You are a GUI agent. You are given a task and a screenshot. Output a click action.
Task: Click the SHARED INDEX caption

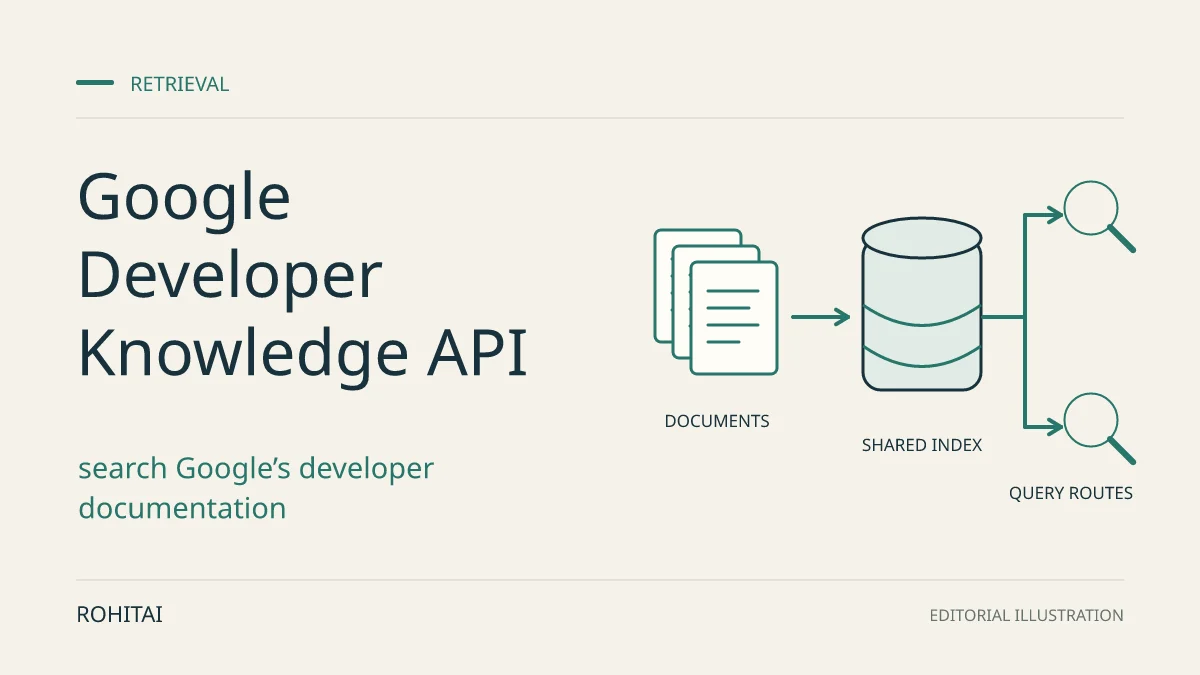click(x=922, y=445)
